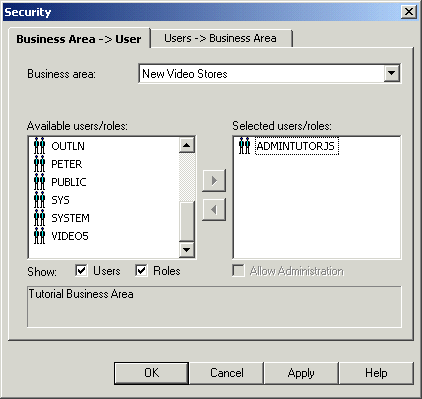The width and height of the screenshot is (422, 399).
Task: Uncheck the Roles show checkbox
Action: pyautogui.click(x=141, y=270)
